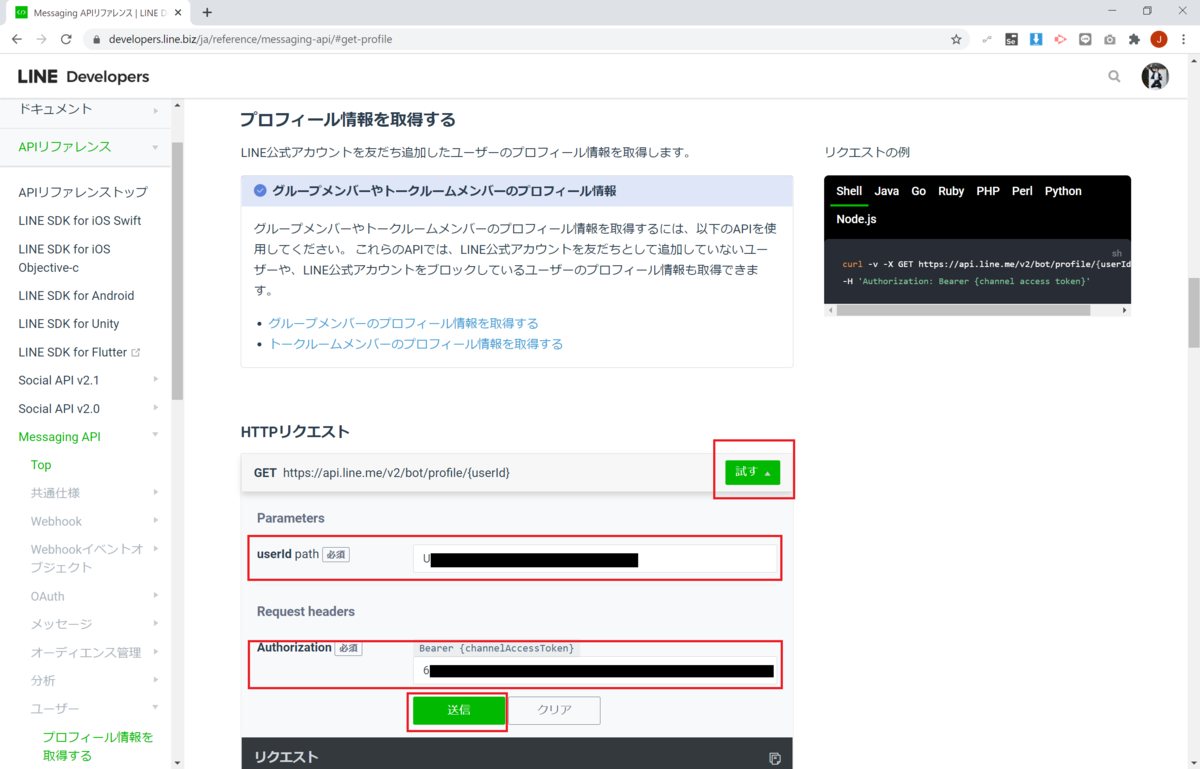Click the LINE Developers profile avatar

(1155, 76)
